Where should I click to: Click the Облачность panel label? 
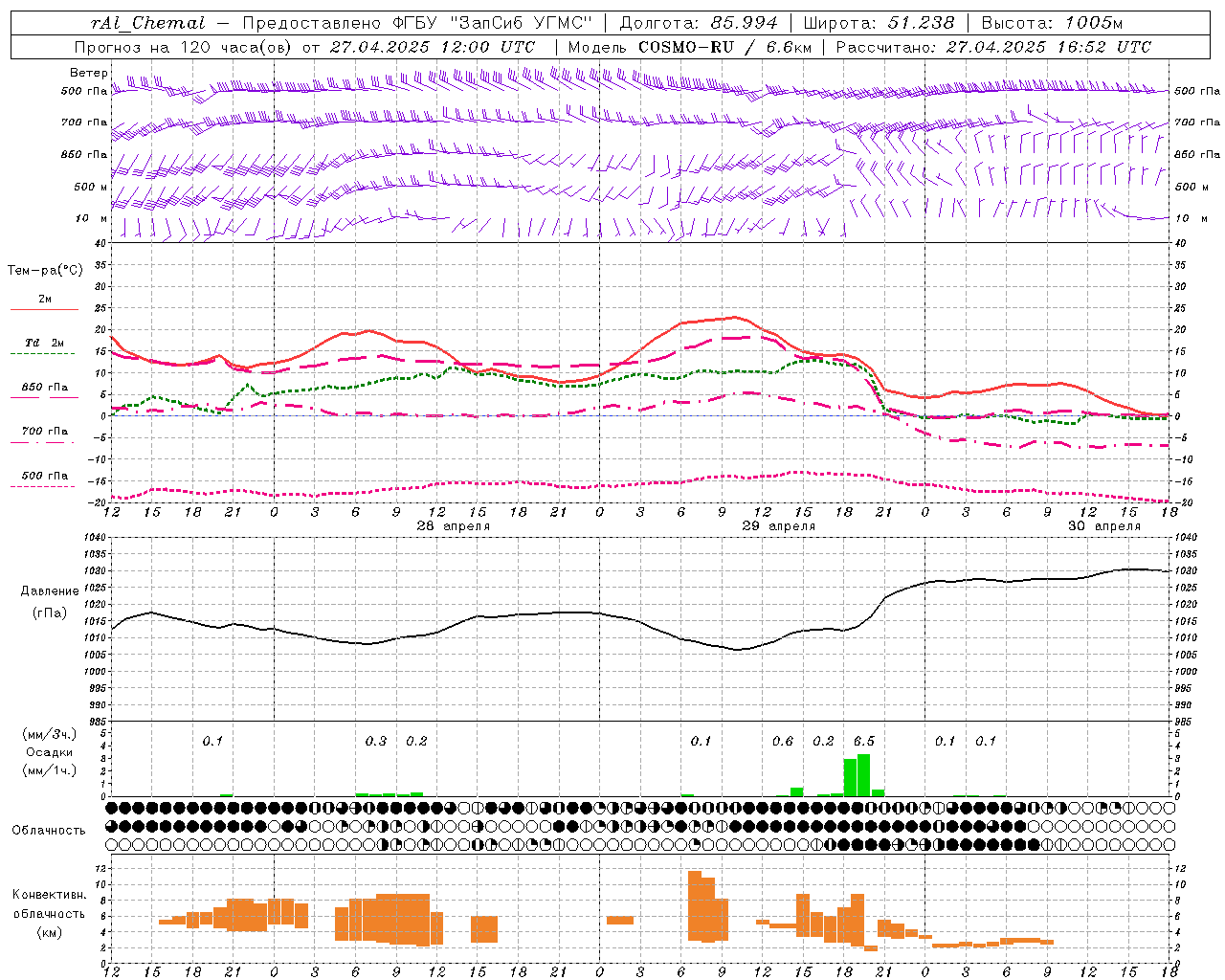pyautogui.click(x=49, y=830)
